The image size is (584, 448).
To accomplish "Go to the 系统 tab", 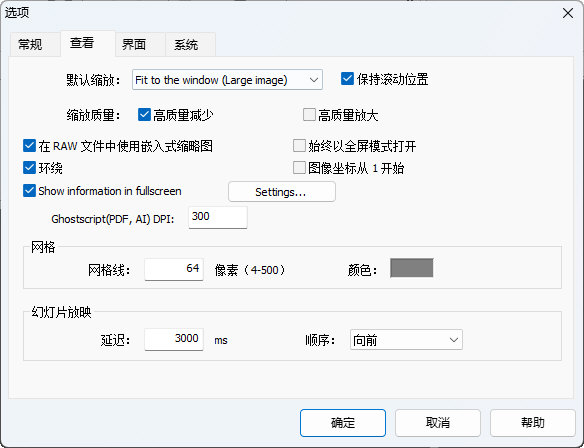I will pyautogui.click(x=190, y=45).
